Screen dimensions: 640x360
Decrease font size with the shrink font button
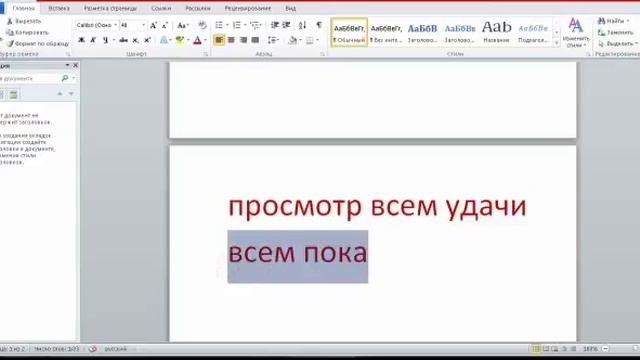coord(165,25)
